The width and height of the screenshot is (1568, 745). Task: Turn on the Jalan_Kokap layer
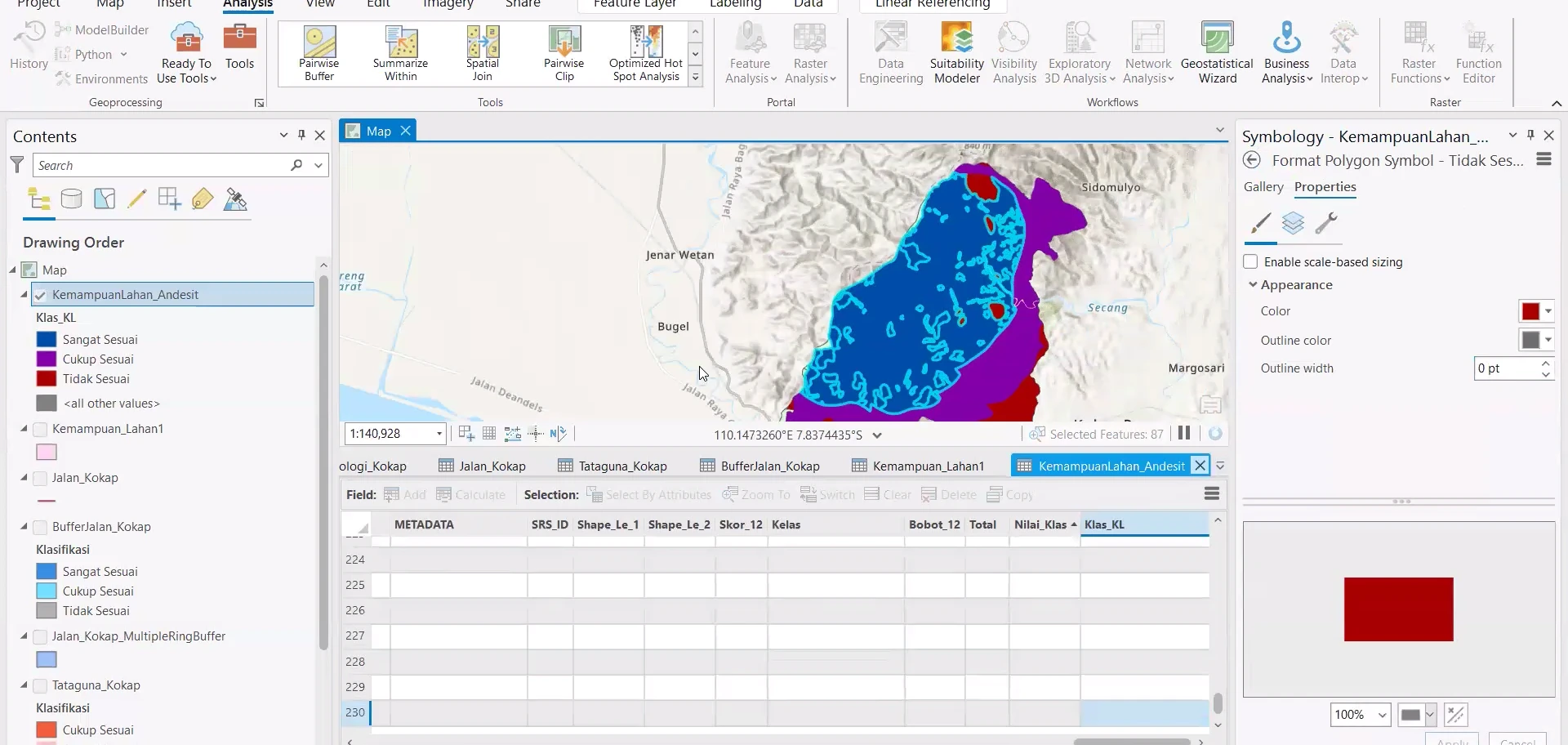click(x=40, y=478)
